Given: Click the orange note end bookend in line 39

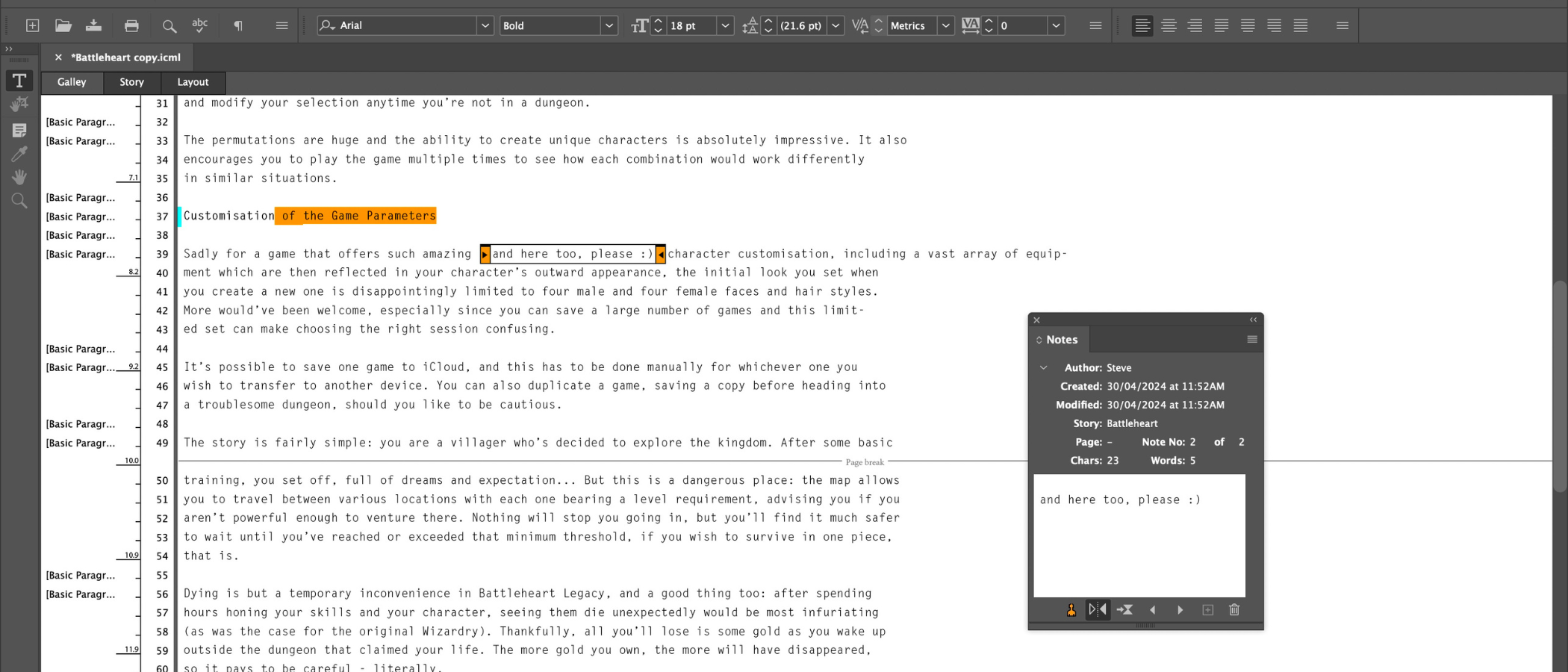Looking at the screenshot, I should (660, 254).
